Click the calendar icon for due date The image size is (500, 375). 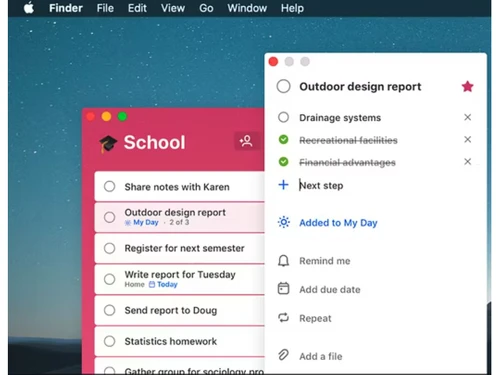click(283, 289)
